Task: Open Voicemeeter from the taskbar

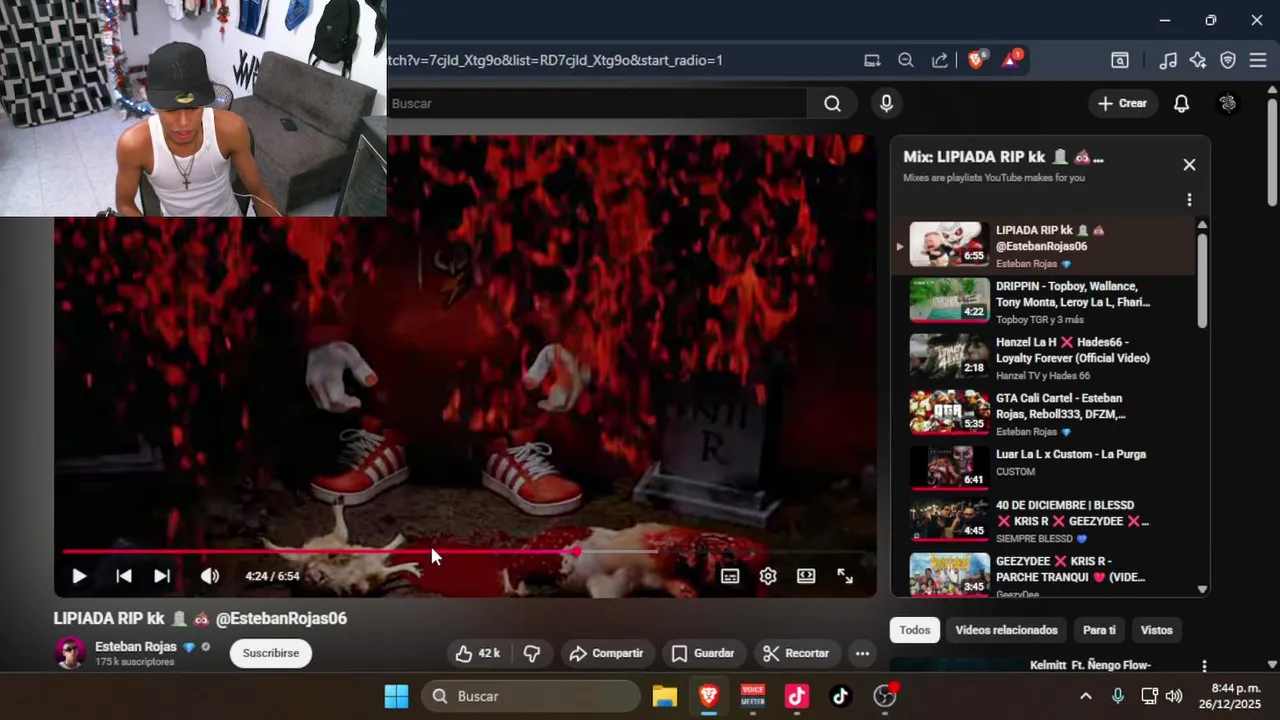Action: [752, 696]
